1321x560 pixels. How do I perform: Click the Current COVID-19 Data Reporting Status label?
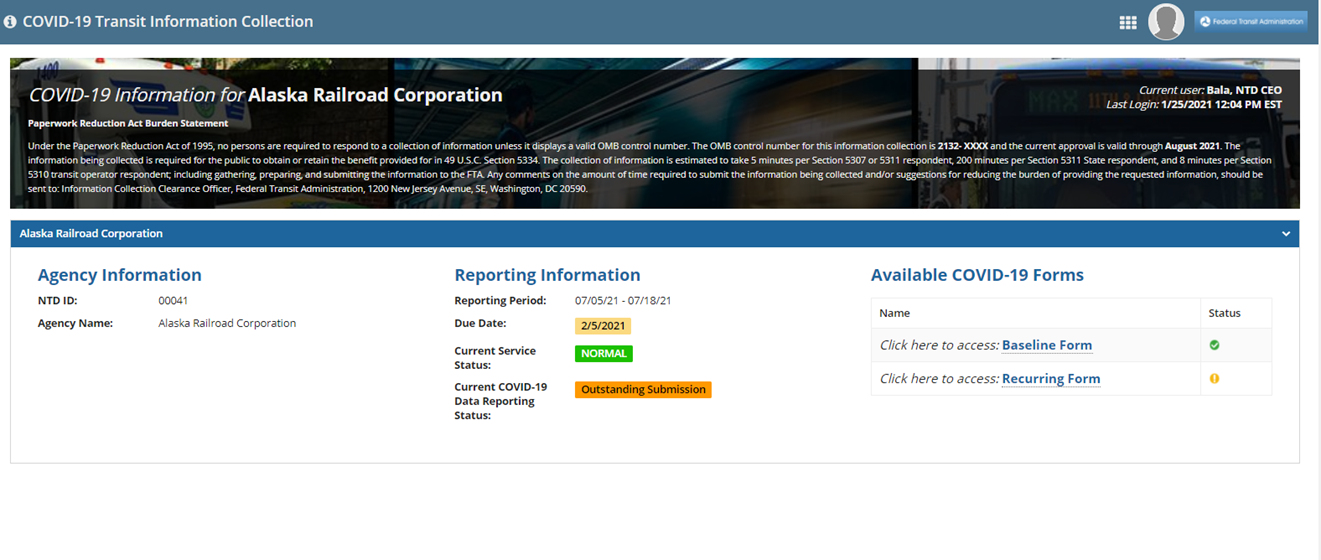click(501, 401)
